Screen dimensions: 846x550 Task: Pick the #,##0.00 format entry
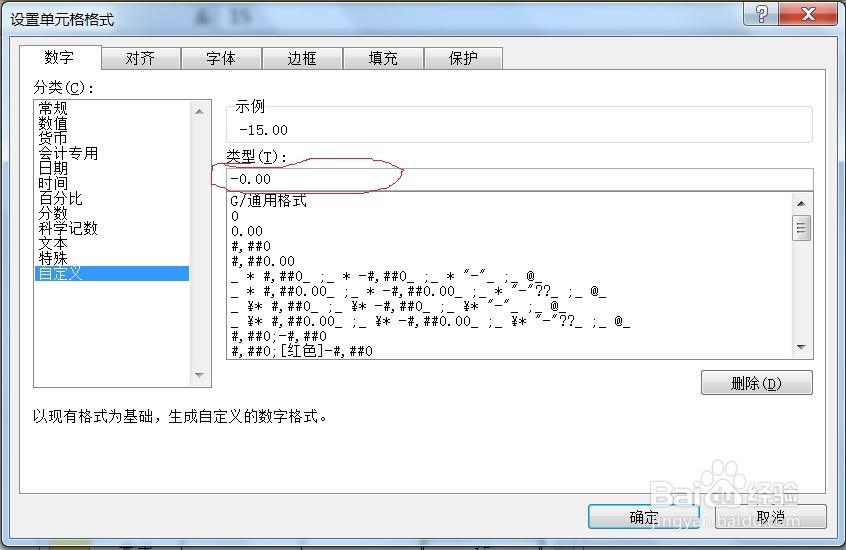coord(509,261)
